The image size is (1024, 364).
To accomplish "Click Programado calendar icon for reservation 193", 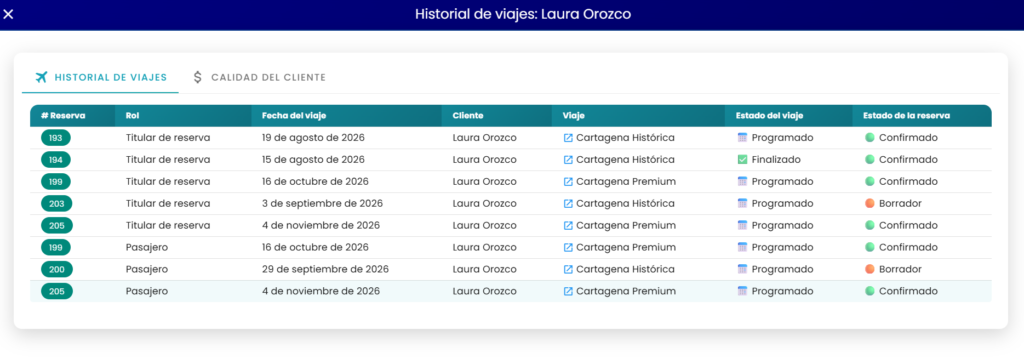I will [x=742, y=138].
